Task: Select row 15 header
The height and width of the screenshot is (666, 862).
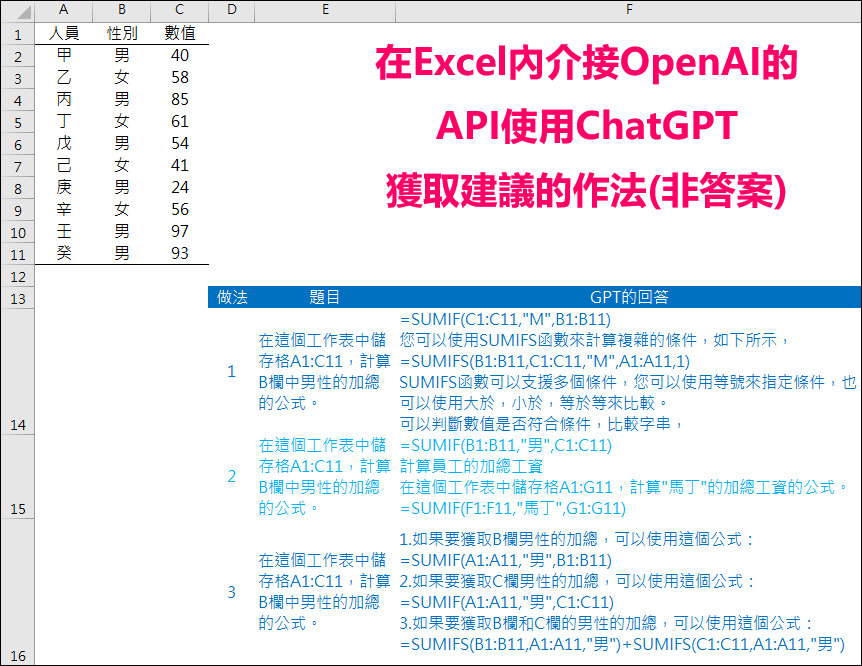Action: tap(18, 477)
